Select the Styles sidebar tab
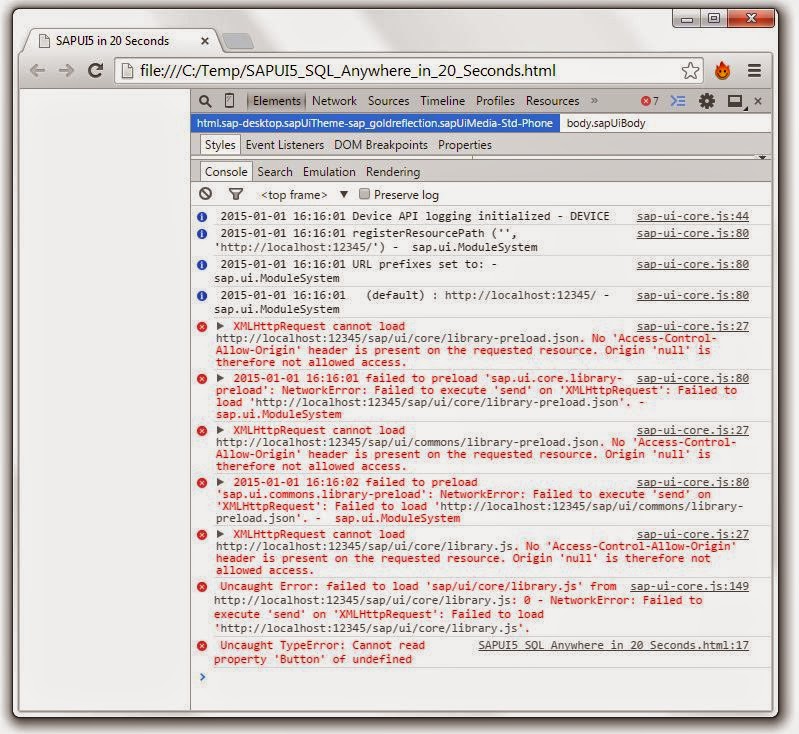799x734 pixels. 220,145
